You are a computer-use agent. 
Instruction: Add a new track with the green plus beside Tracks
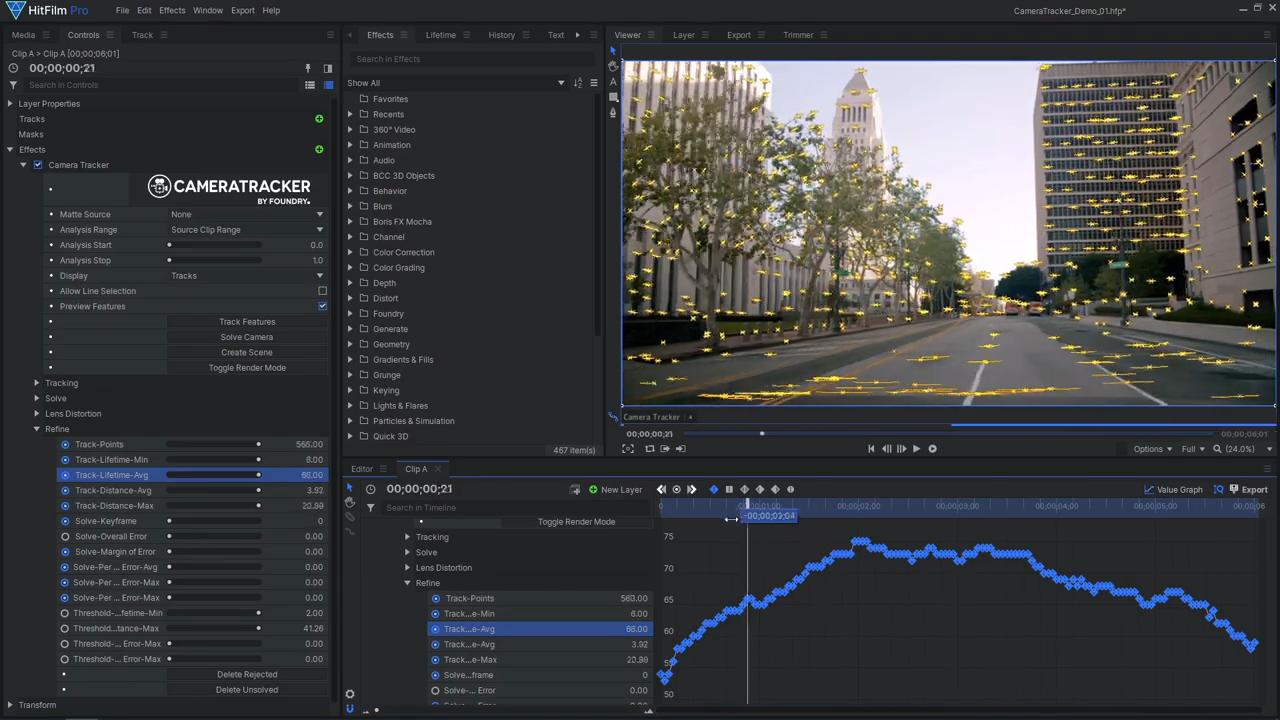point(319,119)
